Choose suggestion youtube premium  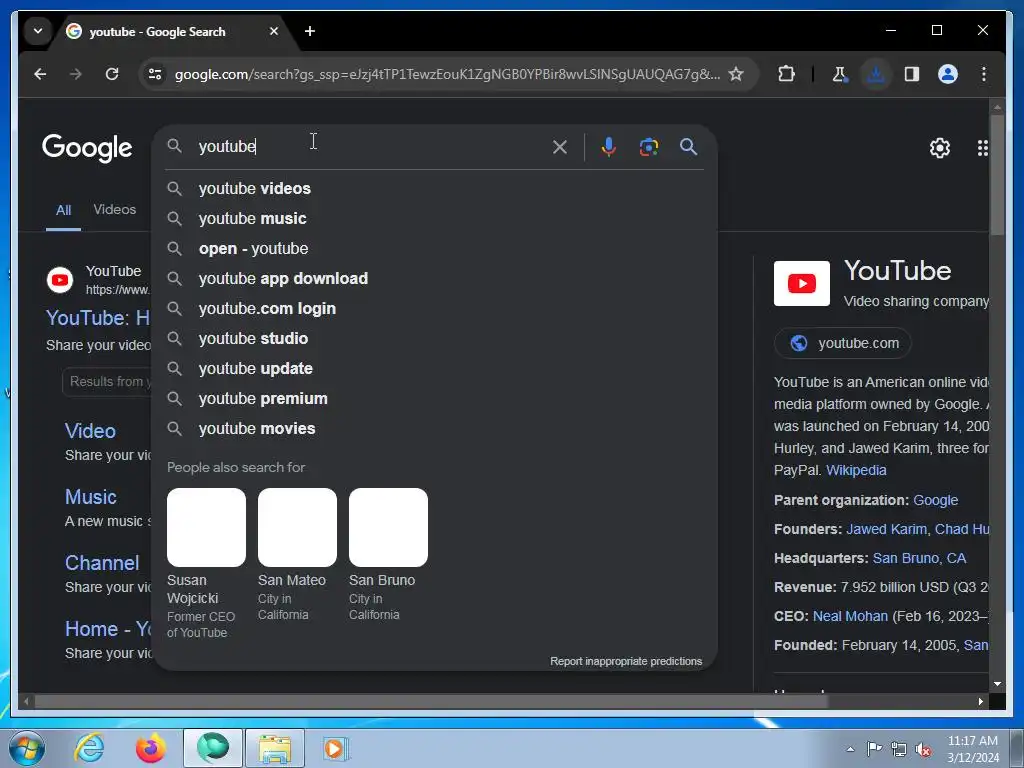point(434,399)
